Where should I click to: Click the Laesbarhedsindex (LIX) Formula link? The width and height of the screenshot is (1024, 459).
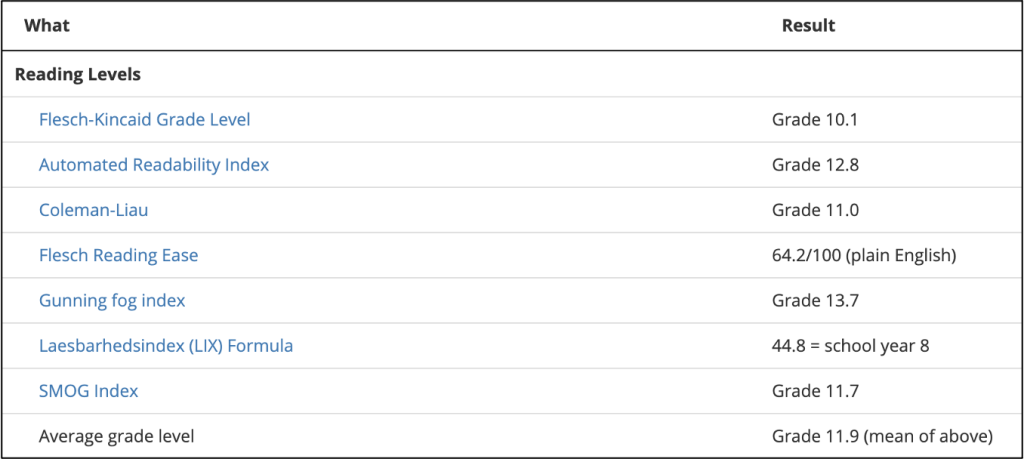(x=166, y=346)
